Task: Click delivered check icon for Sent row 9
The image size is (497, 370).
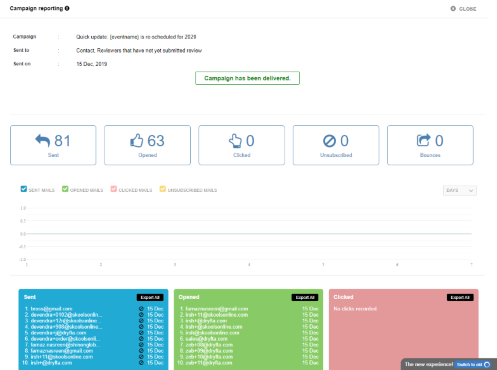Action: (x=141, y=357)
